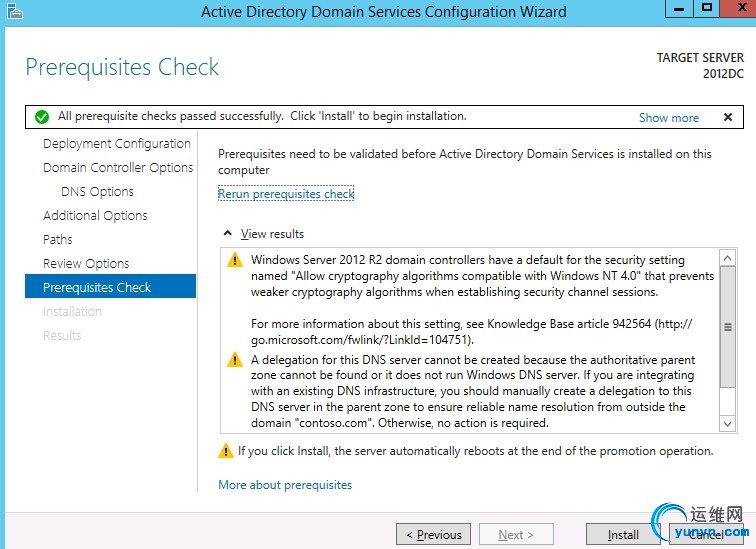This screenshot has width=756, height=549.
Task: Select the Prerequisites Check step
Action: pyautogui.click(x=97, y=288)
